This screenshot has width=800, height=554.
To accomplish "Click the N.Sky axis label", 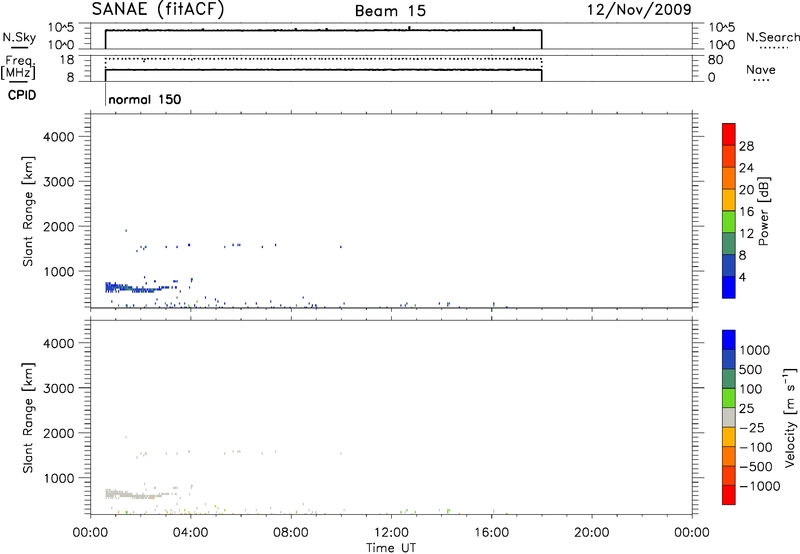I will (19, 37).
